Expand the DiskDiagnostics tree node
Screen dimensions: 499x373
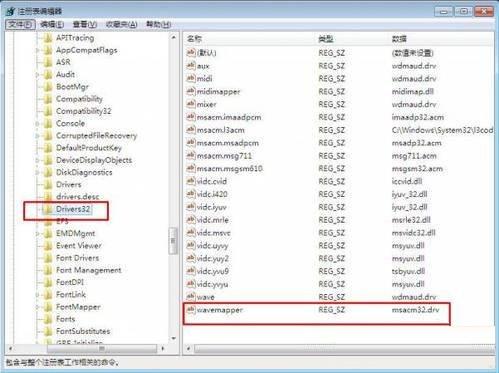37,172
